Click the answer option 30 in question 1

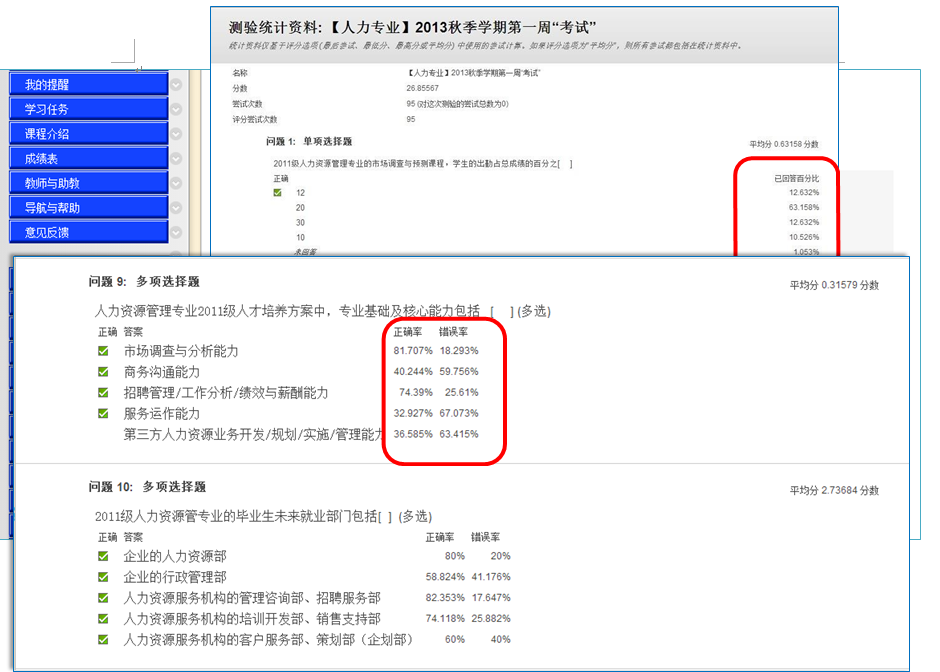(x=300, y=222)
